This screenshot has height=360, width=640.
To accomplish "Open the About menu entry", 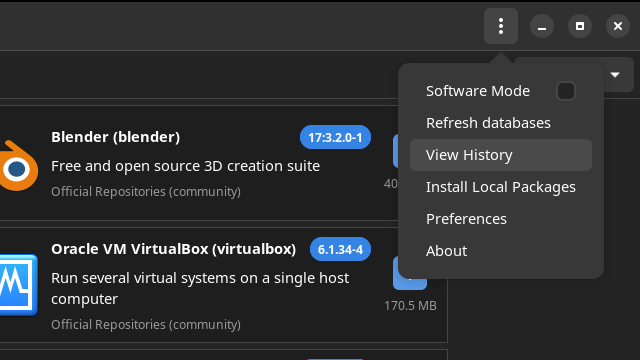I will pos(501,251).
